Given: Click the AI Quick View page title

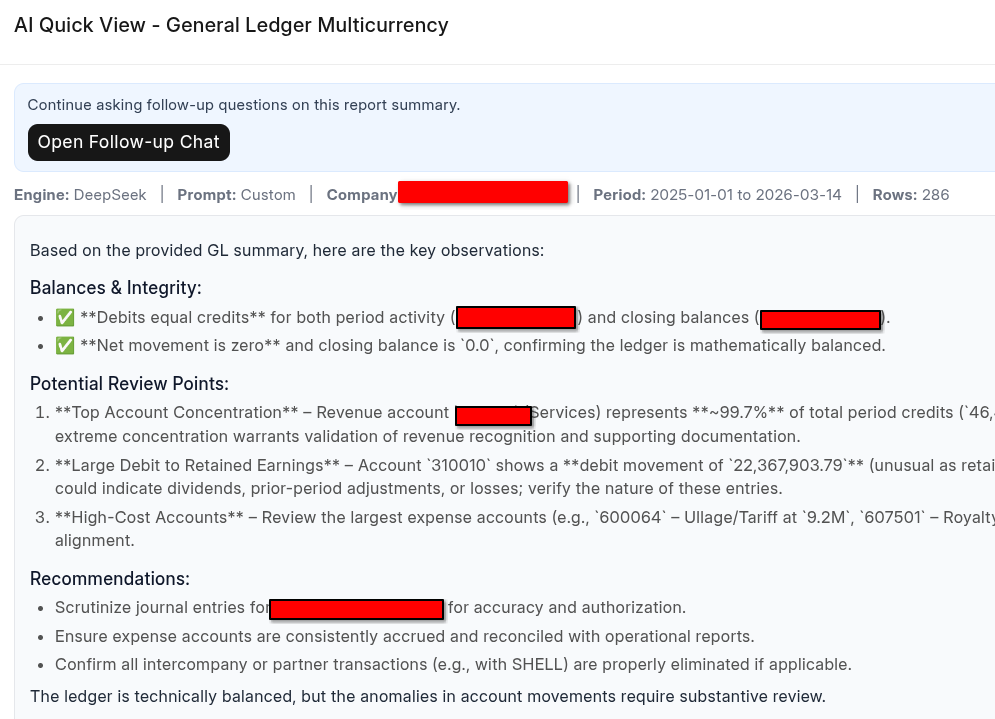Looking at the screenshot, I should [x=231, y=25].
